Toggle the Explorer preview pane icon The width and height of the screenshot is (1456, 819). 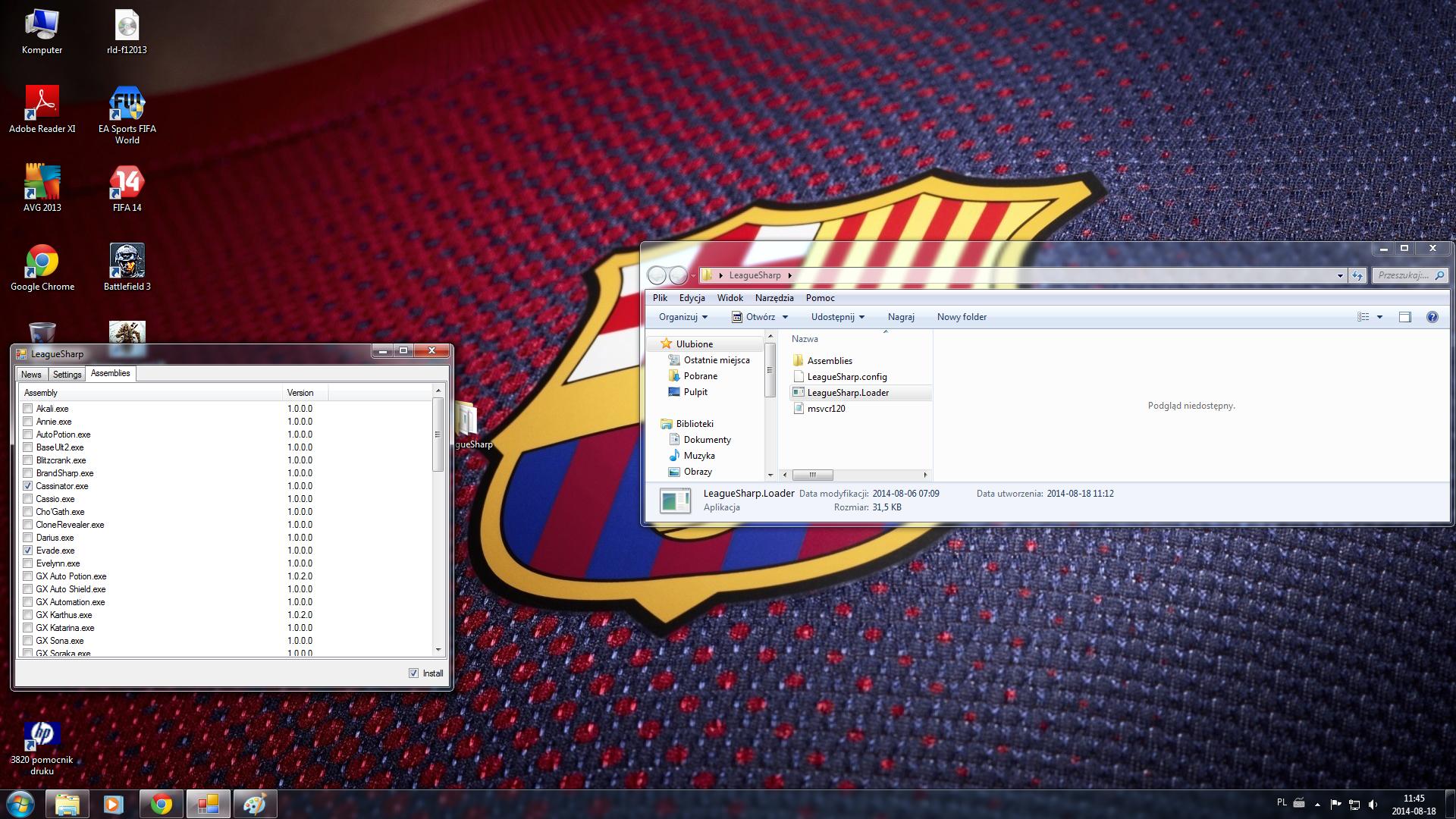pyautogui.click(x=1404, y=317)
